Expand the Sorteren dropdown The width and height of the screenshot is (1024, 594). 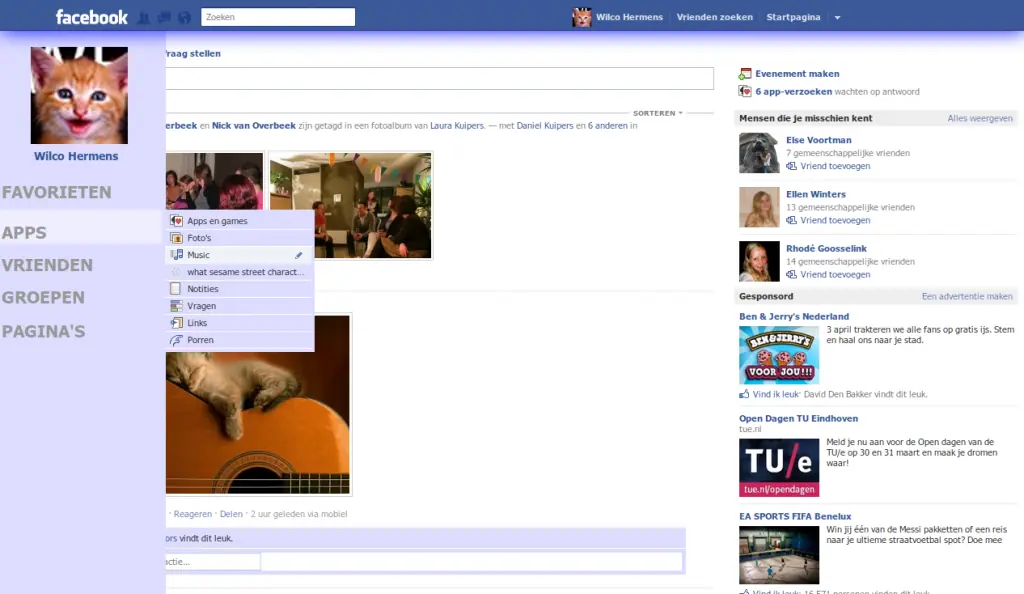click(x=658, y=113)
